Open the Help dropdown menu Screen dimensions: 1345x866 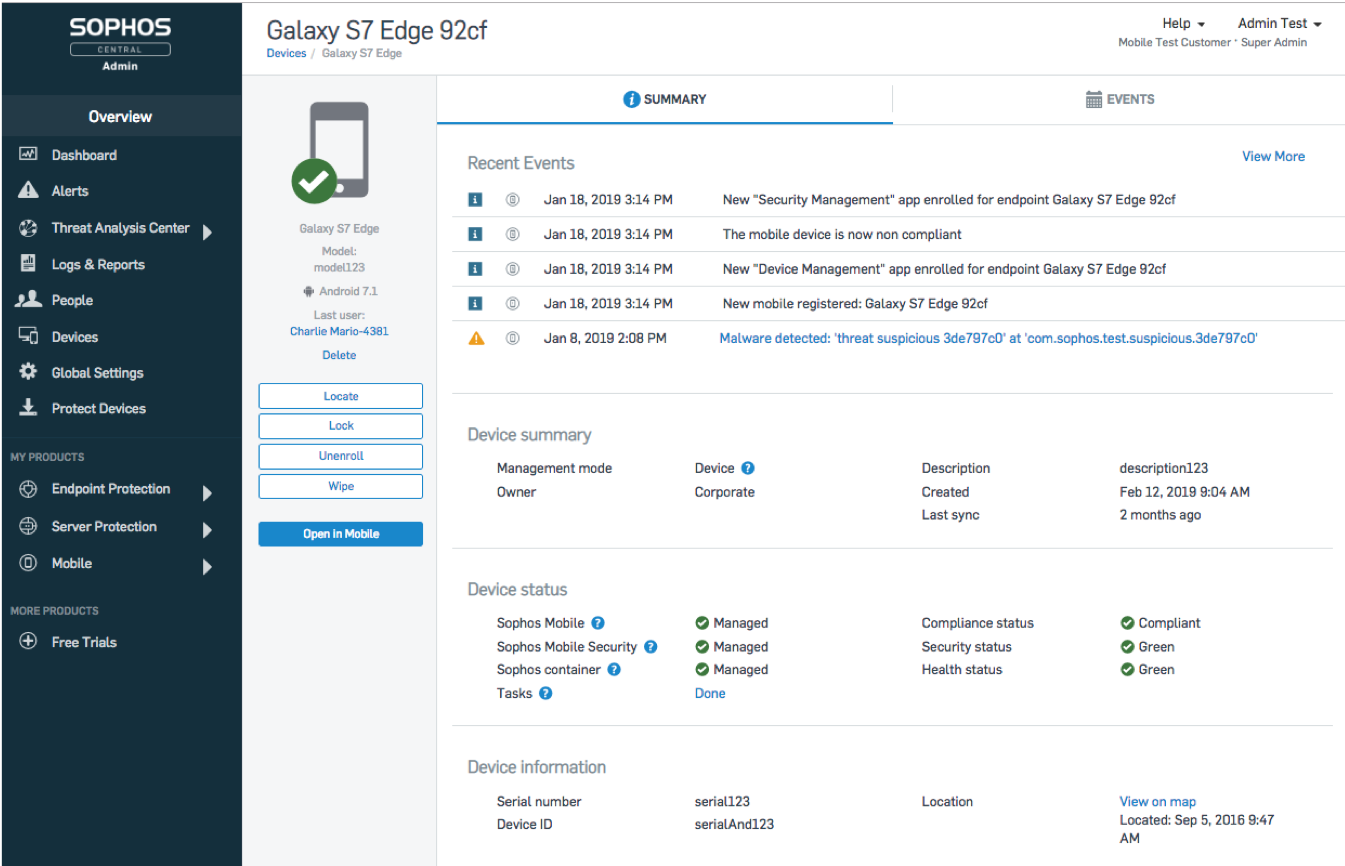[1183, 23]
